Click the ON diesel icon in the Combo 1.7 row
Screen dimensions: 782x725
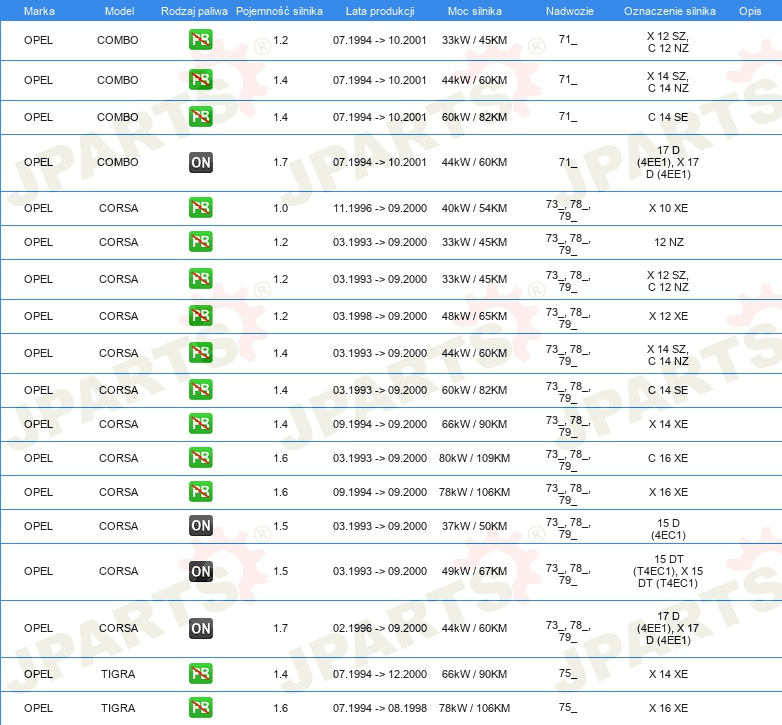[200, 162]
